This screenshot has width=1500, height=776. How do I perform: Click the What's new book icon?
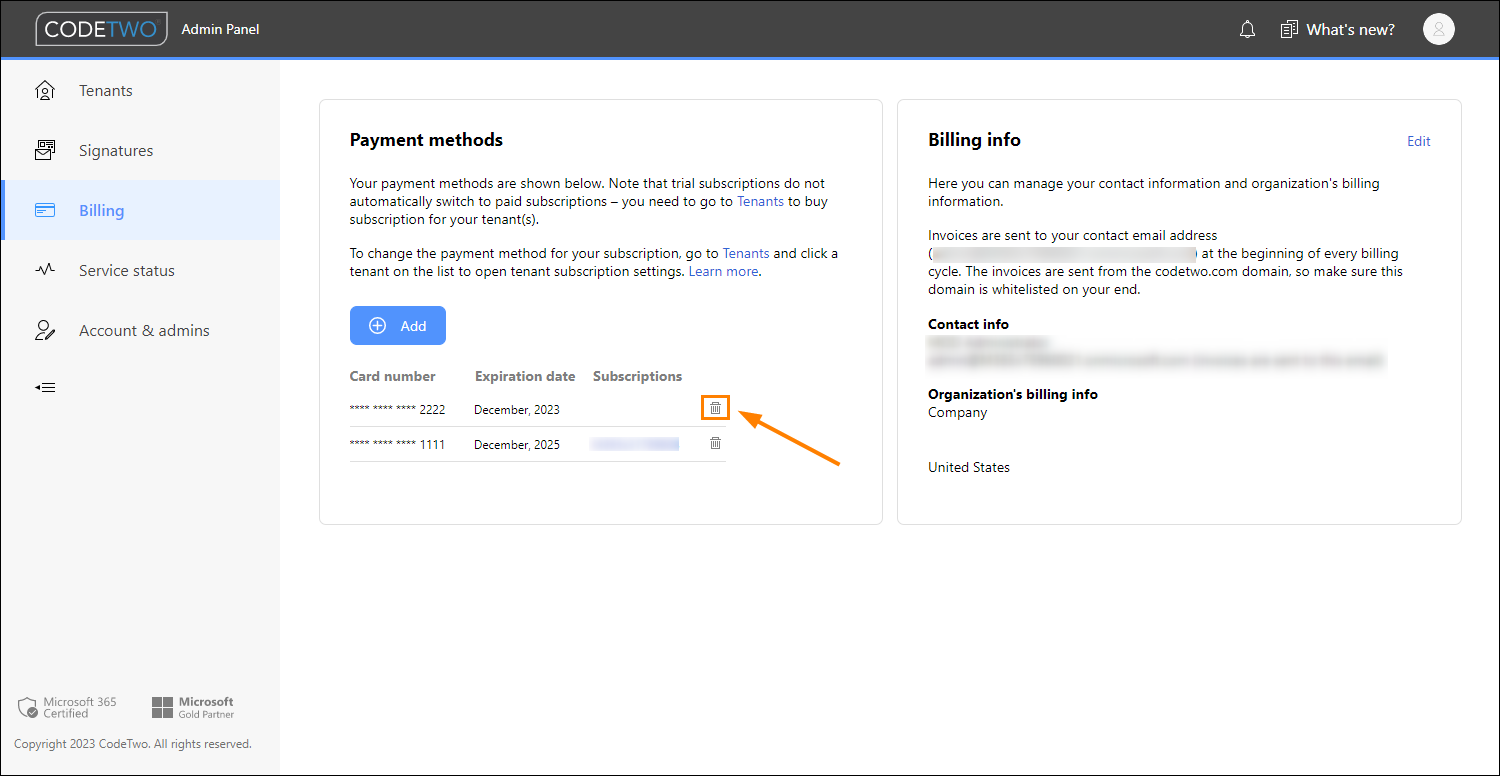point(1288,29)
